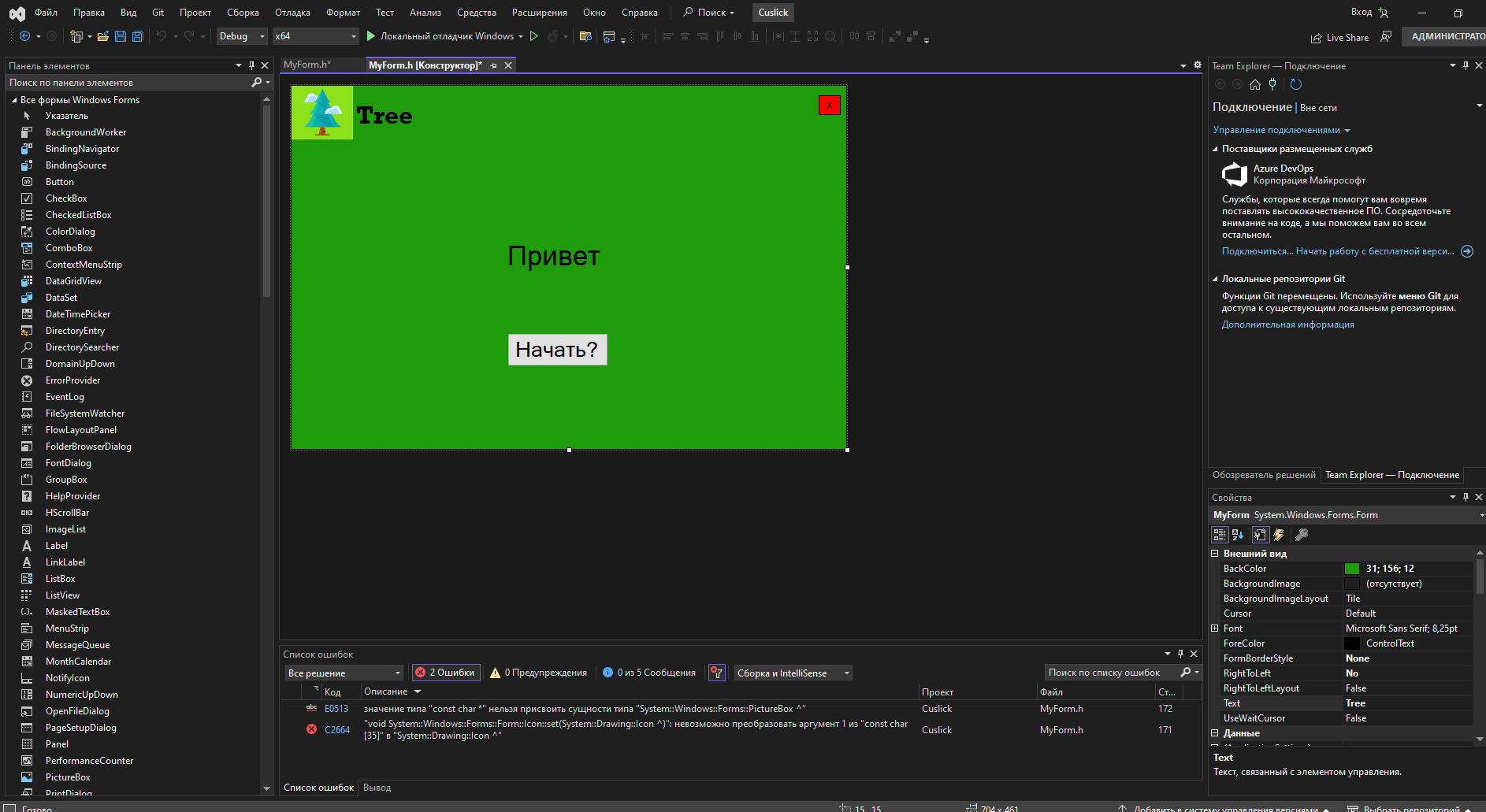This screenshot has width=1486, height=812.
Task: Collapse the Внешний вид property category
Action: tap(1215, 554)
